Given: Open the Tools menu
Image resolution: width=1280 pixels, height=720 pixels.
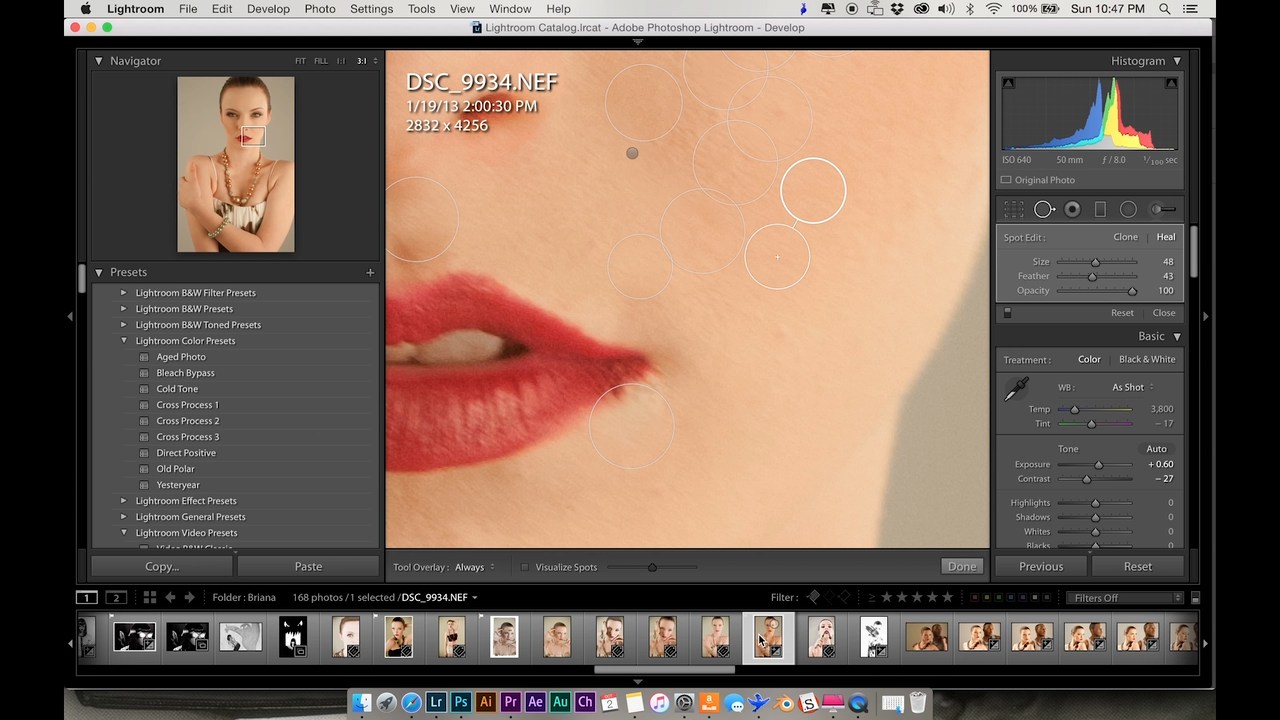Looking at the screenshot, I should tap(421, 9).
